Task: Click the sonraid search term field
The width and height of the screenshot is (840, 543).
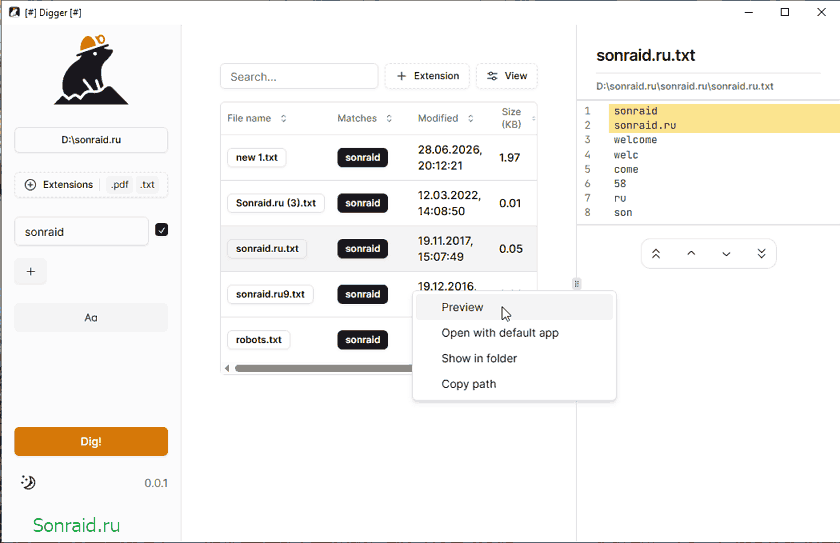Action: click(81, 232)
